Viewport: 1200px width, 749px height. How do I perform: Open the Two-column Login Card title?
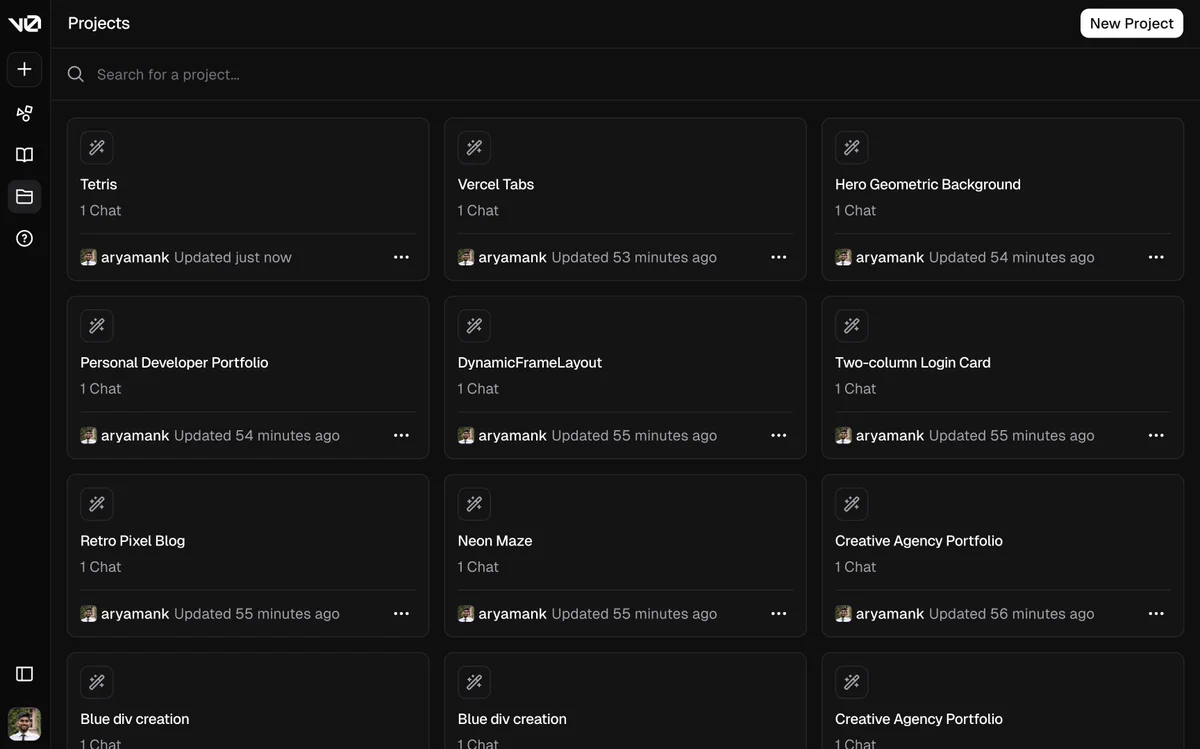coord(913,362)
